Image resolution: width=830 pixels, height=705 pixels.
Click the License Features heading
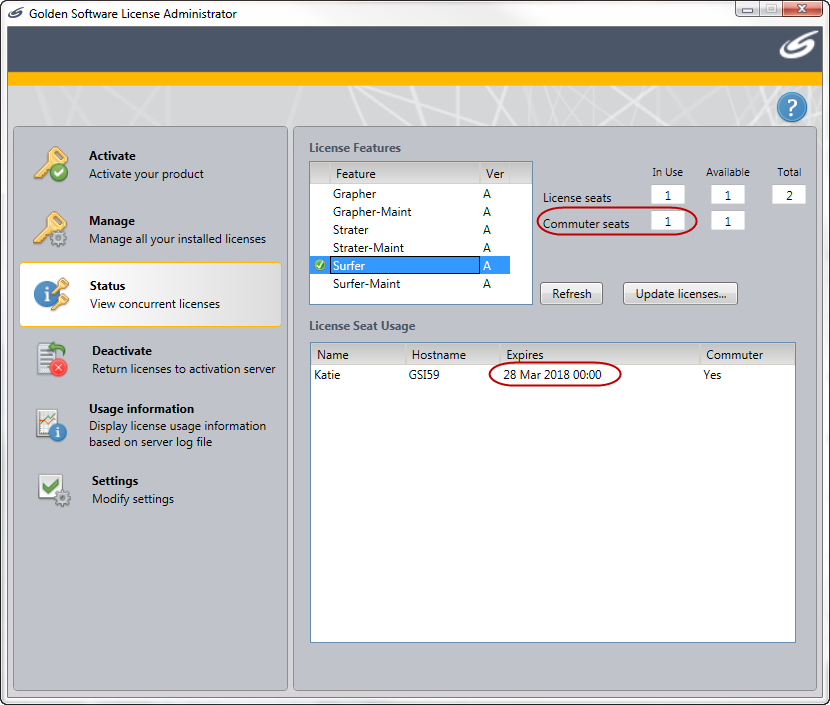coord(355,148)
